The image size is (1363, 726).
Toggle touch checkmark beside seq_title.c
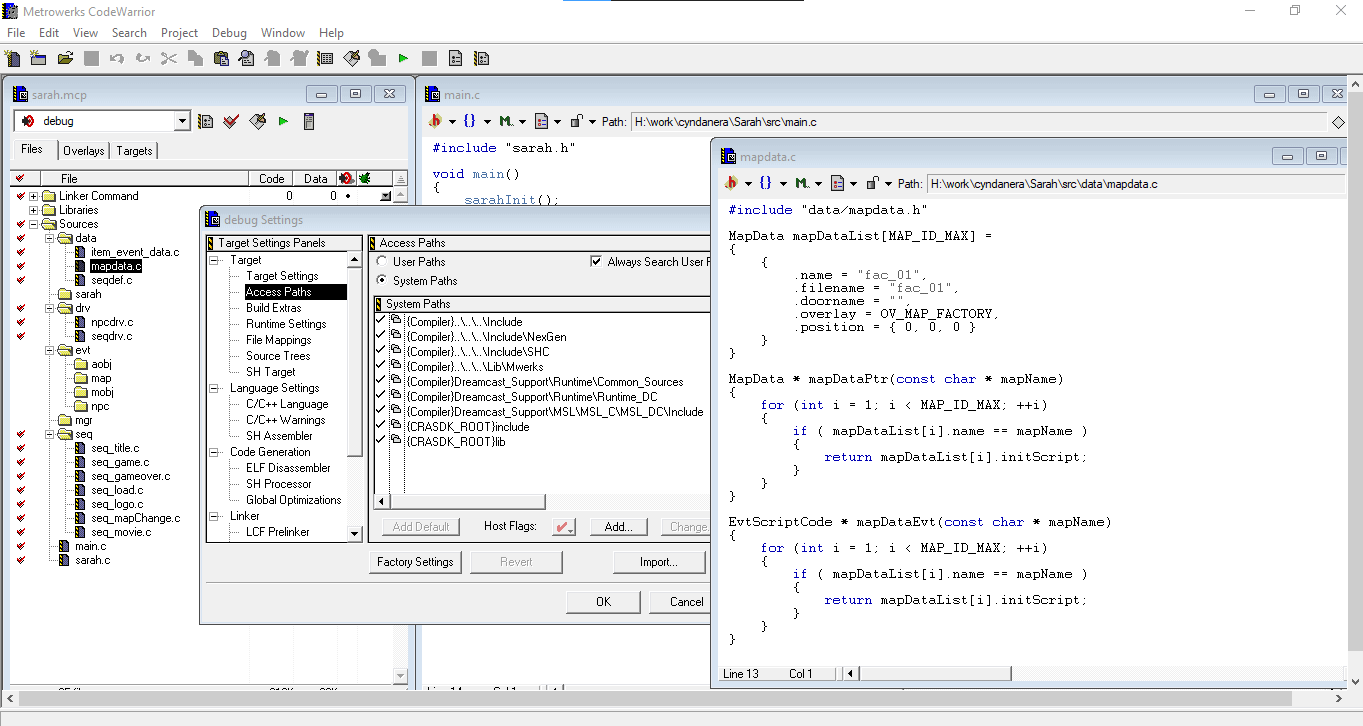coord(20,449)
